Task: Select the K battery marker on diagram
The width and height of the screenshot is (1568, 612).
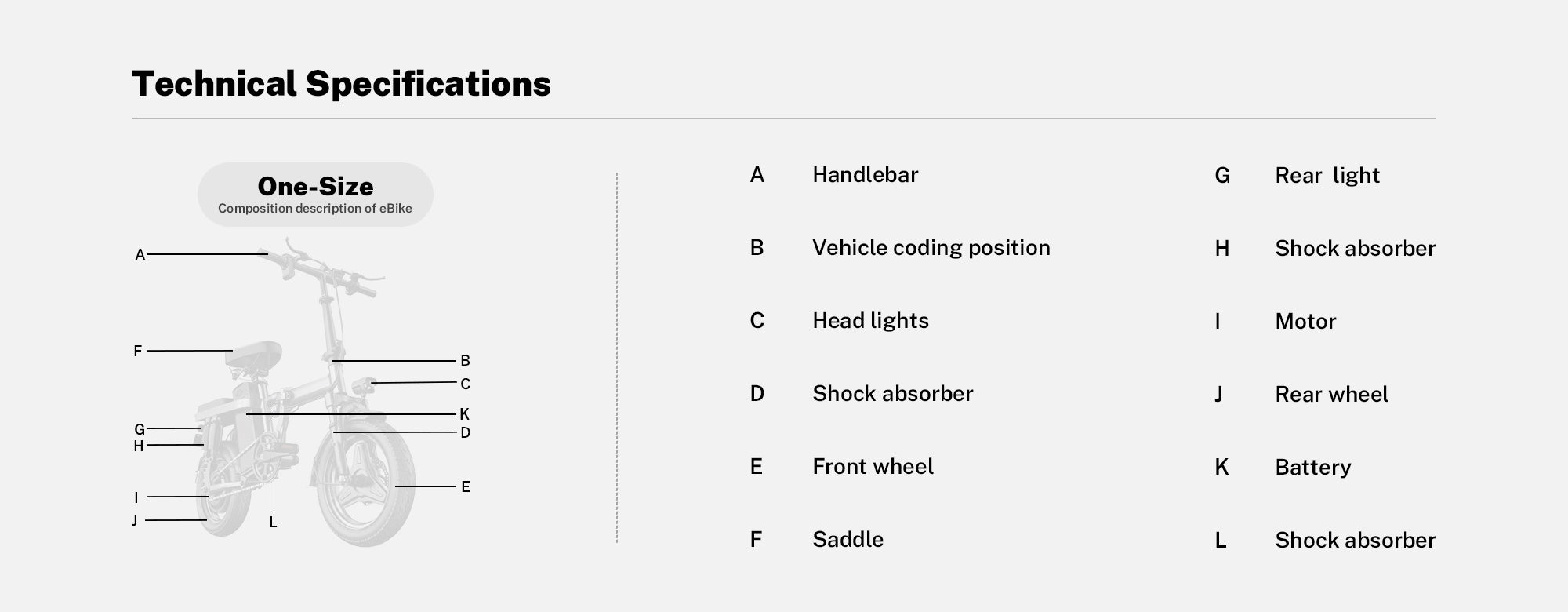Action: tap(464, 414)
